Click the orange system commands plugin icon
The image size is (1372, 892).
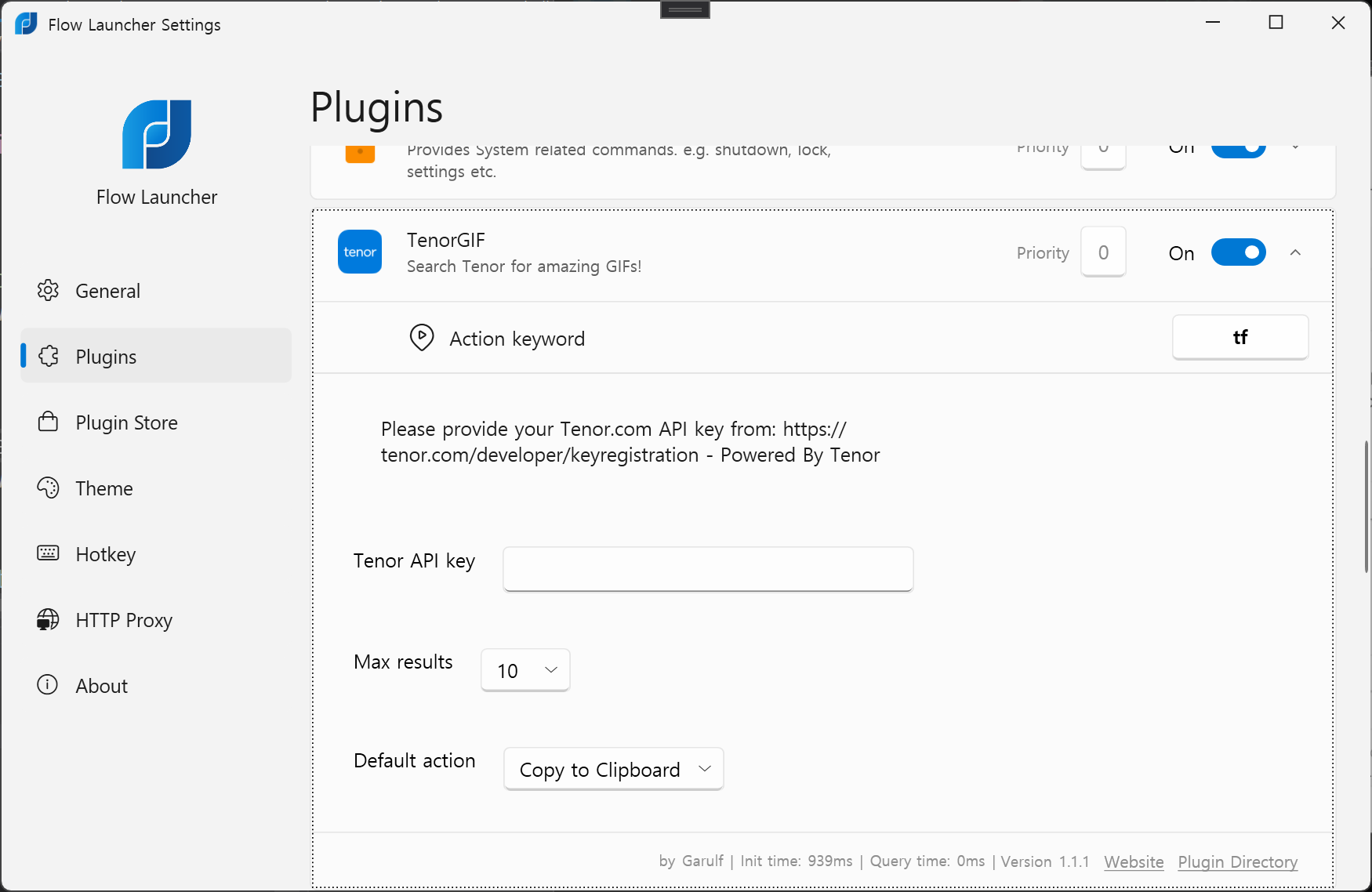[360, 154]
